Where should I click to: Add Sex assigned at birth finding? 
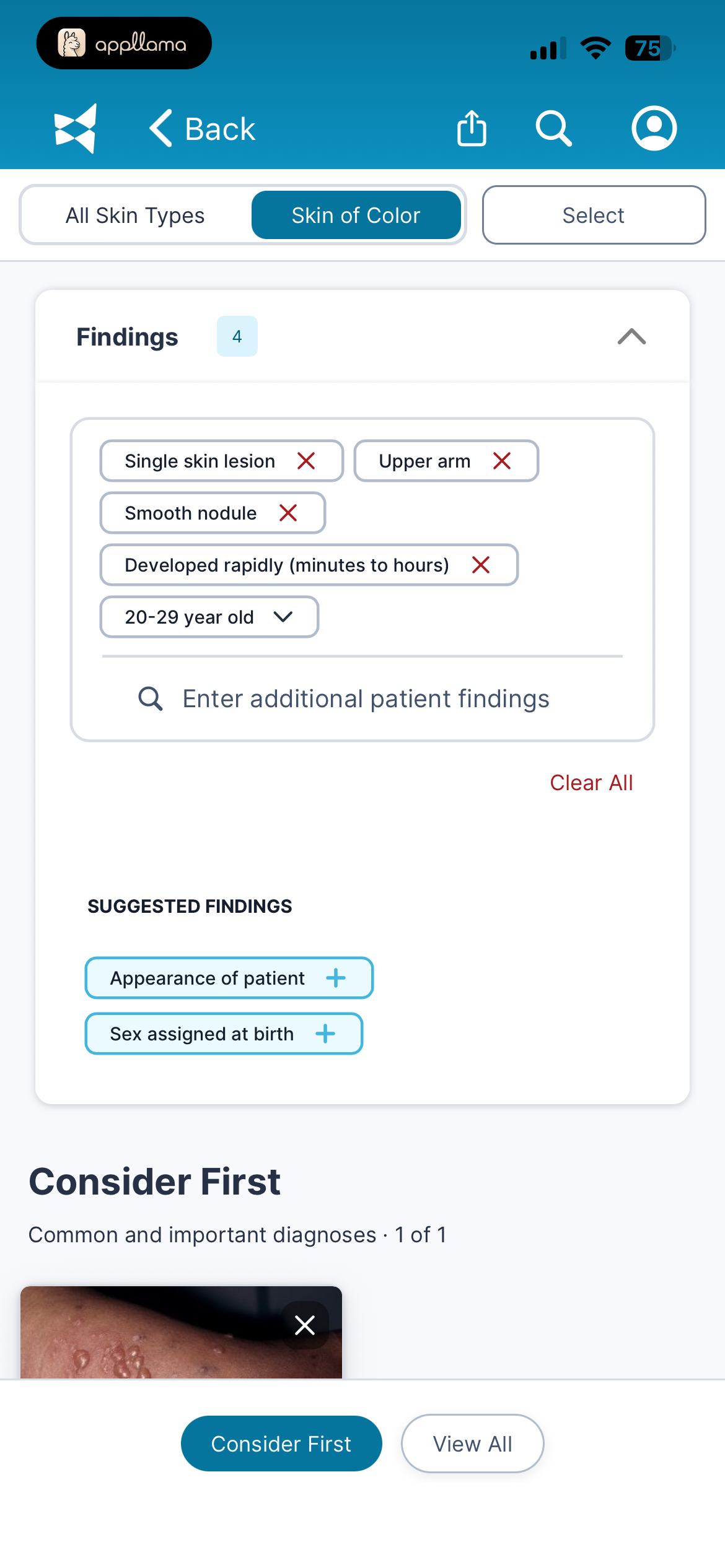[224, 1034]
